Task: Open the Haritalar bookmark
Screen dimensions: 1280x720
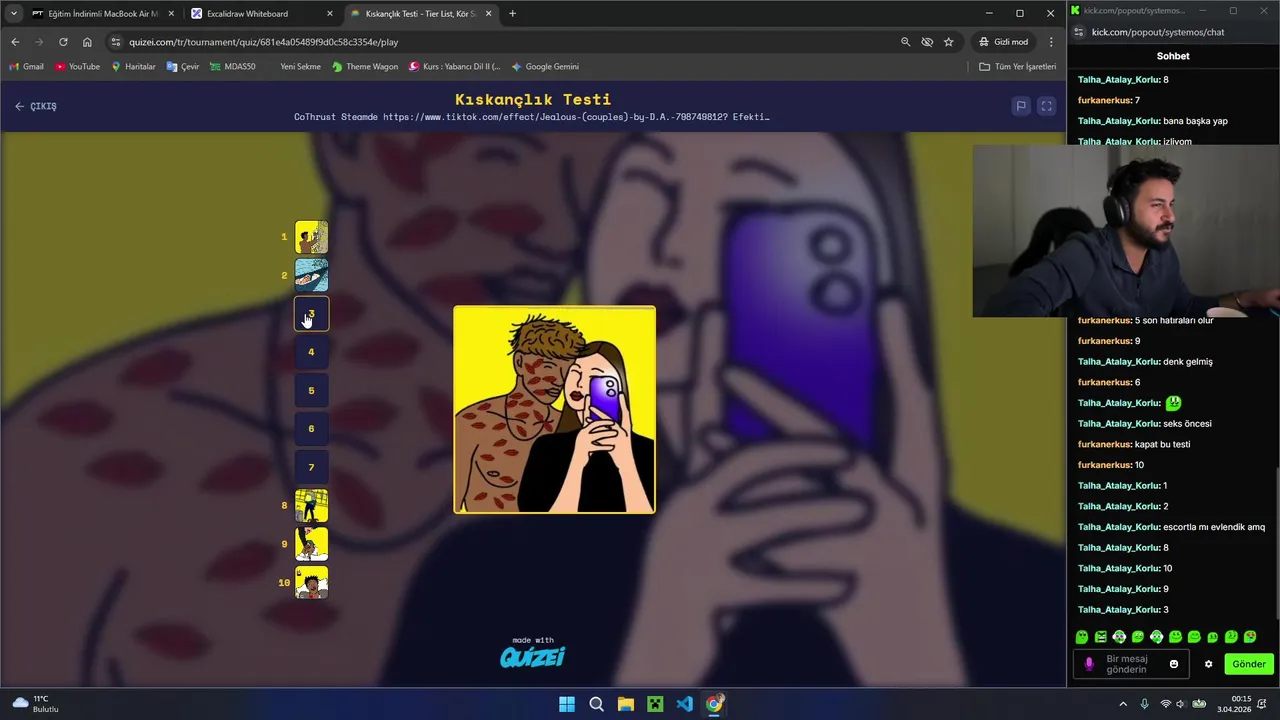Action: coord(133,67)
